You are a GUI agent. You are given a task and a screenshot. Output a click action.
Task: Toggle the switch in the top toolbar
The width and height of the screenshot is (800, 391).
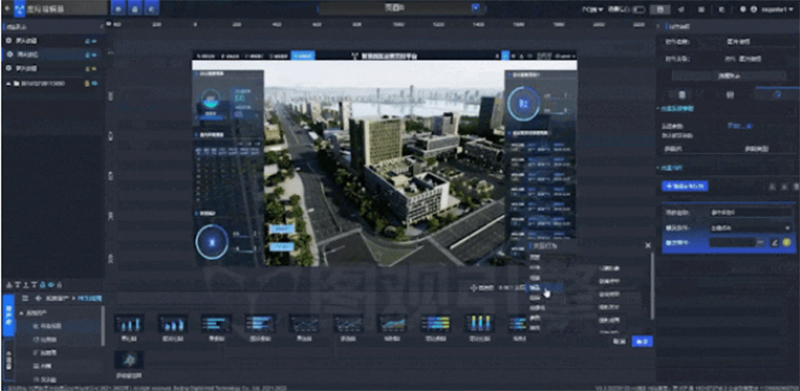tap(639, 9)
